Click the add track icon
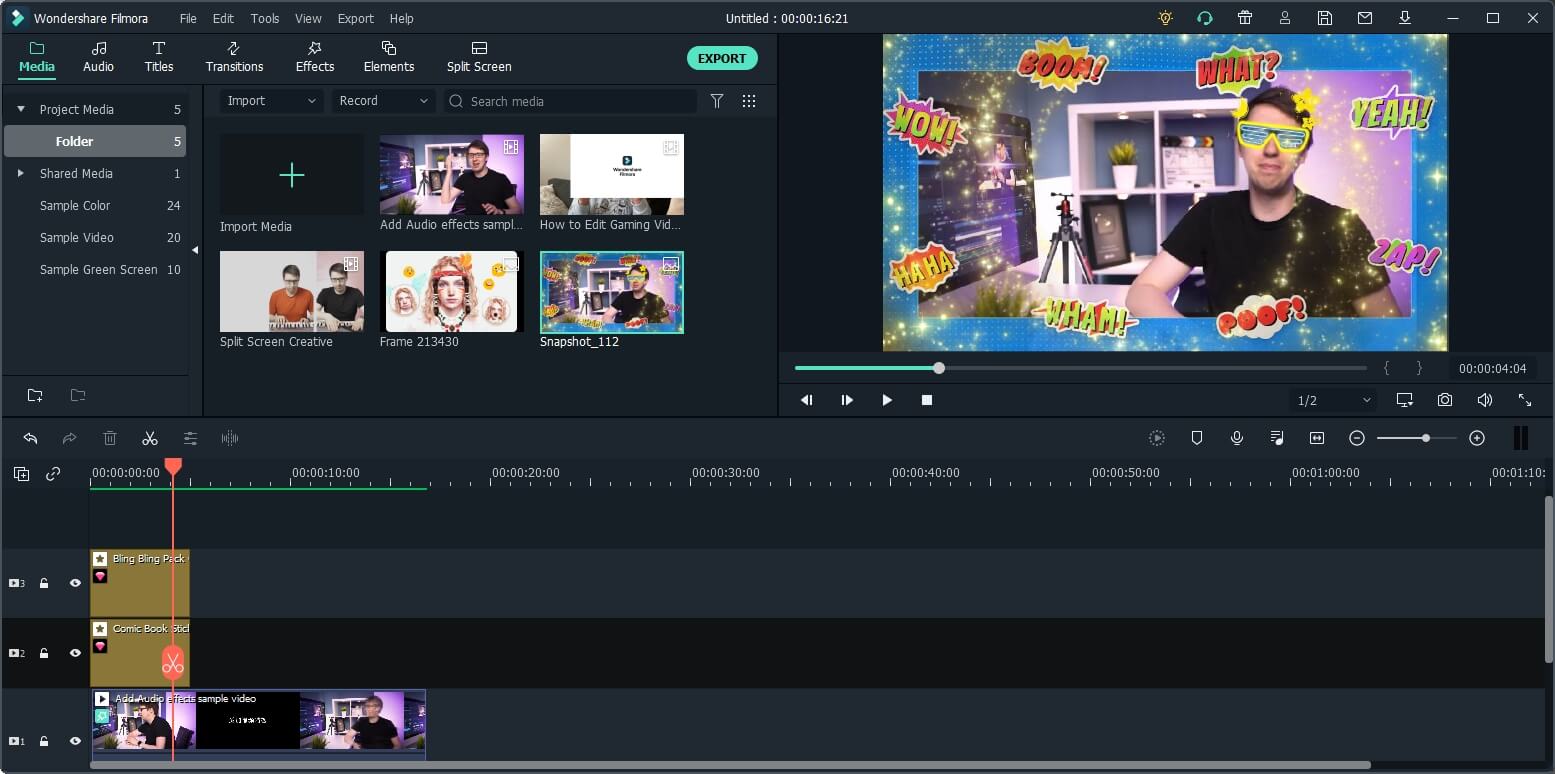This screenshot has width=1555, height=774. pos(21,474)
